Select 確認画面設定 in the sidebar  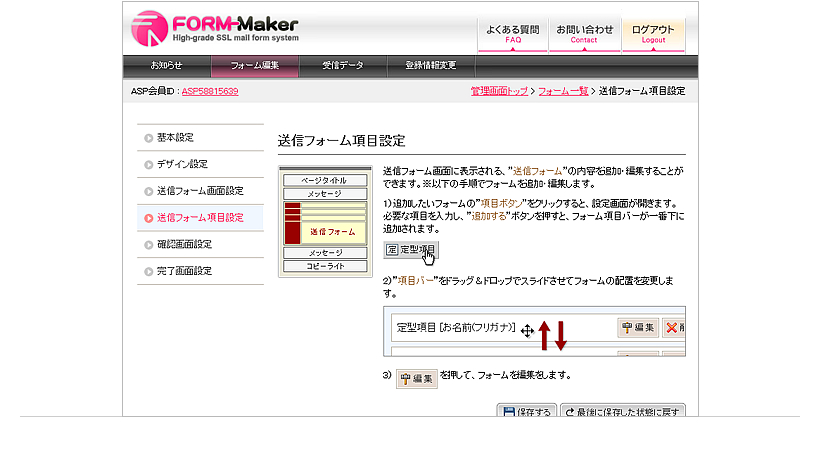(x=200, y=244)
